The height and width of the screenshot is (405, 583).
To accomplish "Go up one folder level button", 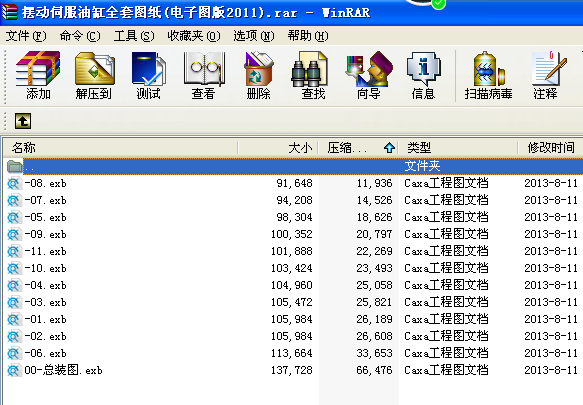I will (x=23, y=121).
